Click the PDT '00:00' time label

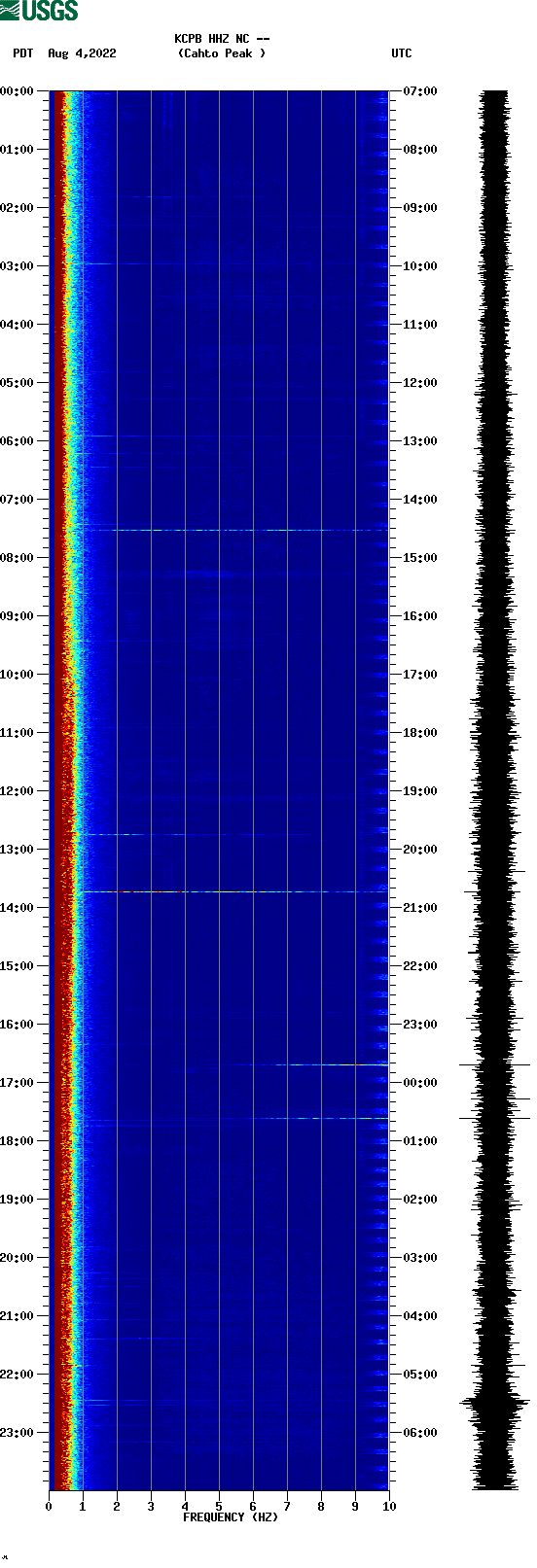(x=18, y=91)
